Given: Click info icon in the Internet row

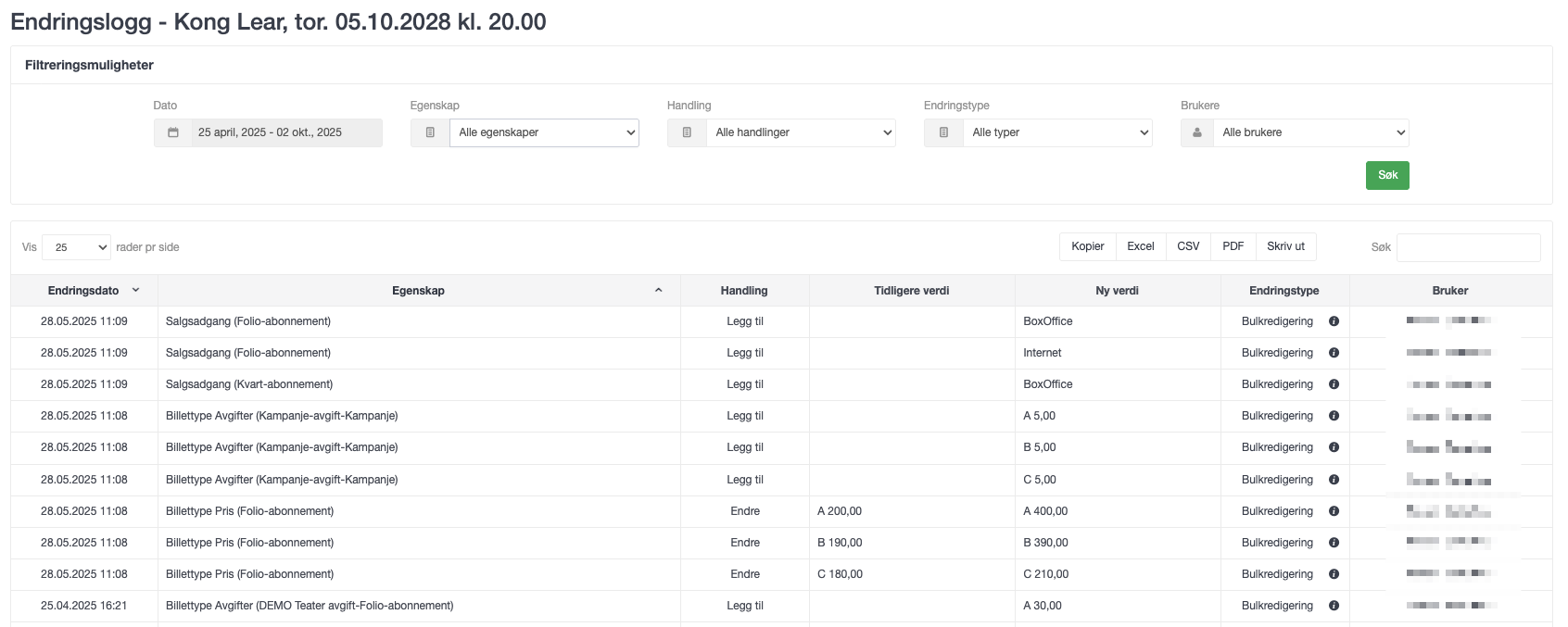Looking at the screenshot, I should (1334, 353).
